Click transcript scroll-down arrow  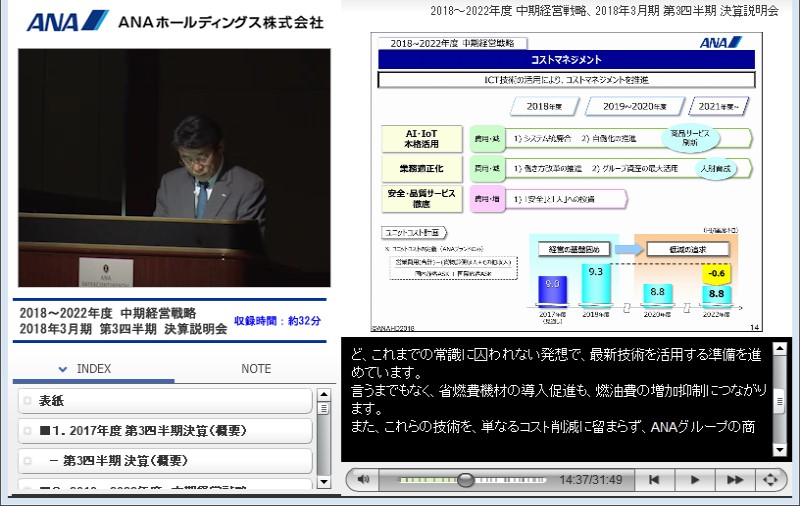780,450
